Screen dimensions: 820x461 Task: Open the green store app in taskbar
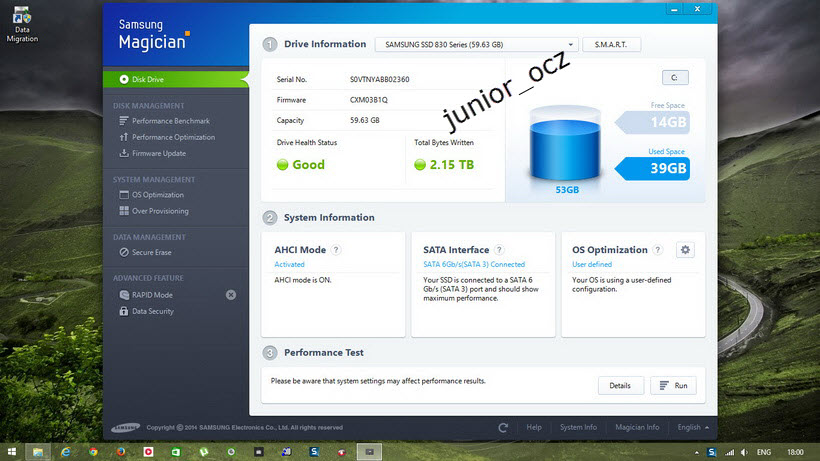coord(176,452)
